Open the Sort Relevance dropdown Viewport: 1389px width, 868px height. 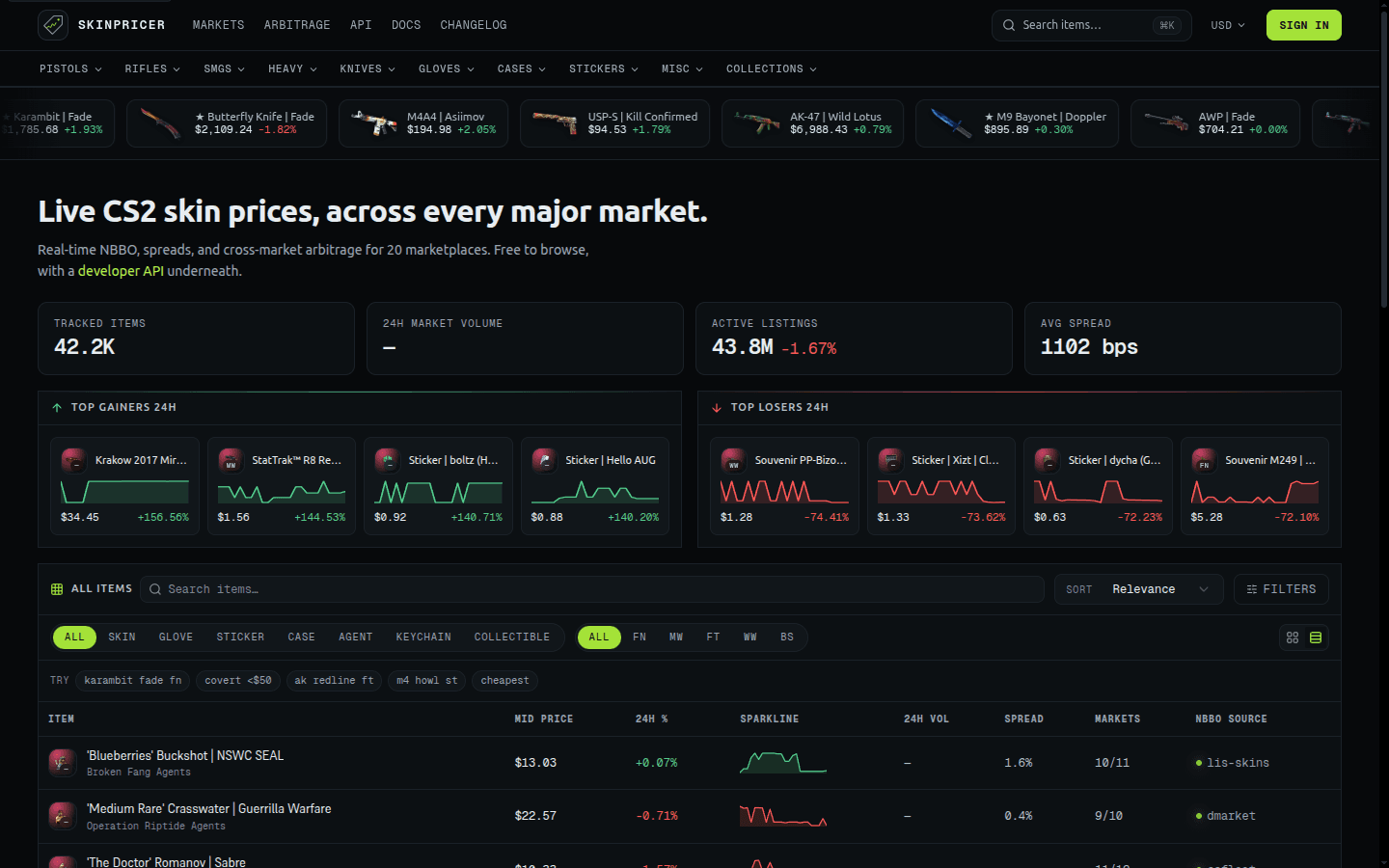(x=1139, y=589)
